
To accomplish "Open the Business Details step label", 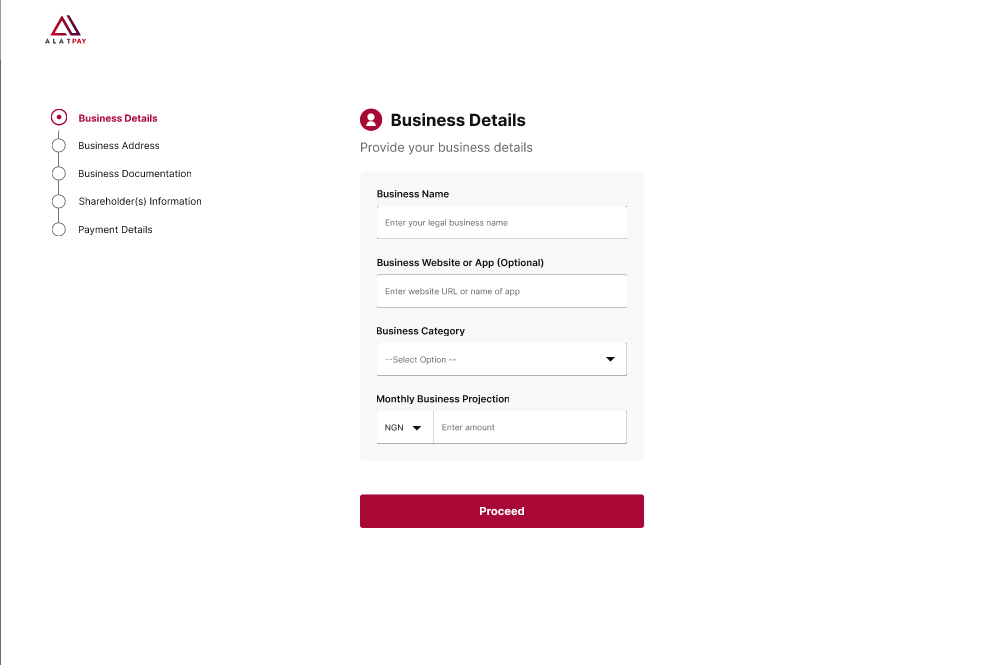I will tap(118, 118).
